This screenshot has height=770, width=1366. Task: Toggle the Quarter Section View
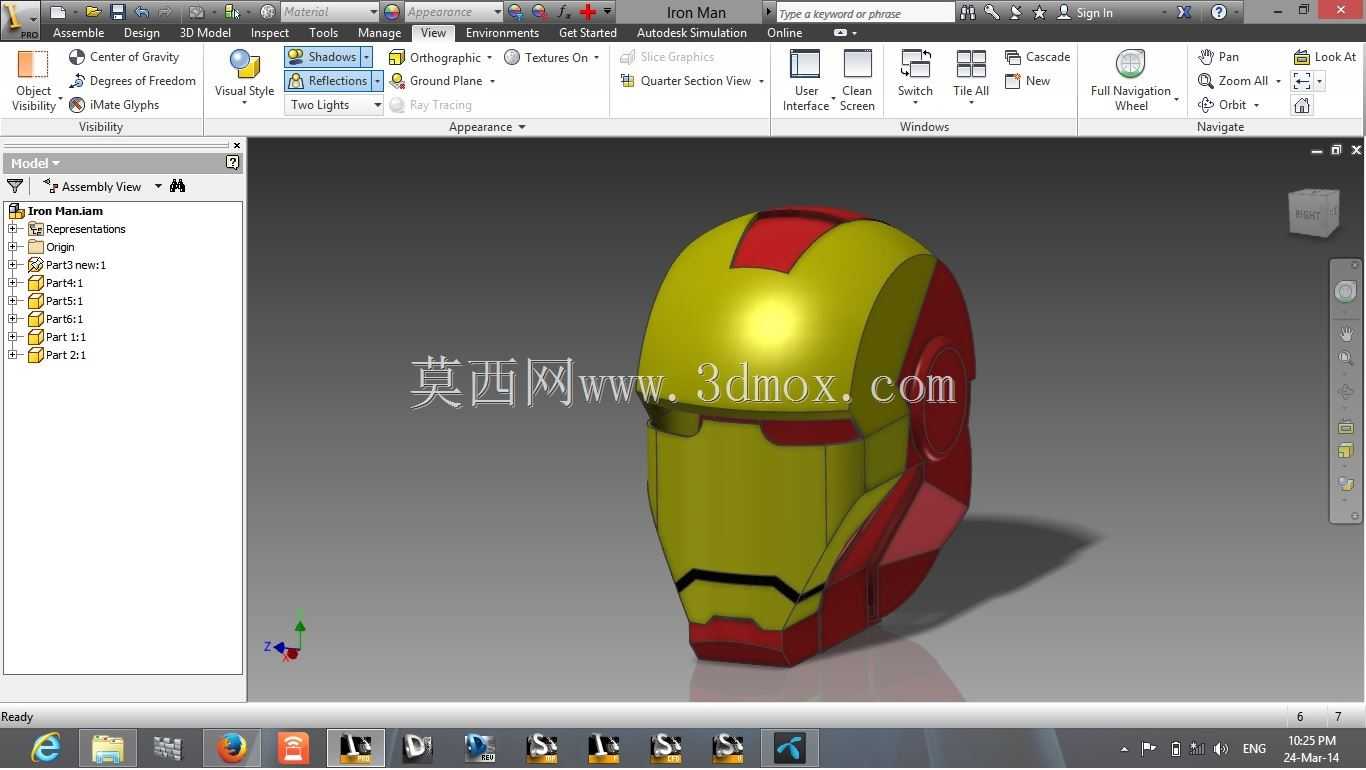(686, 81)
